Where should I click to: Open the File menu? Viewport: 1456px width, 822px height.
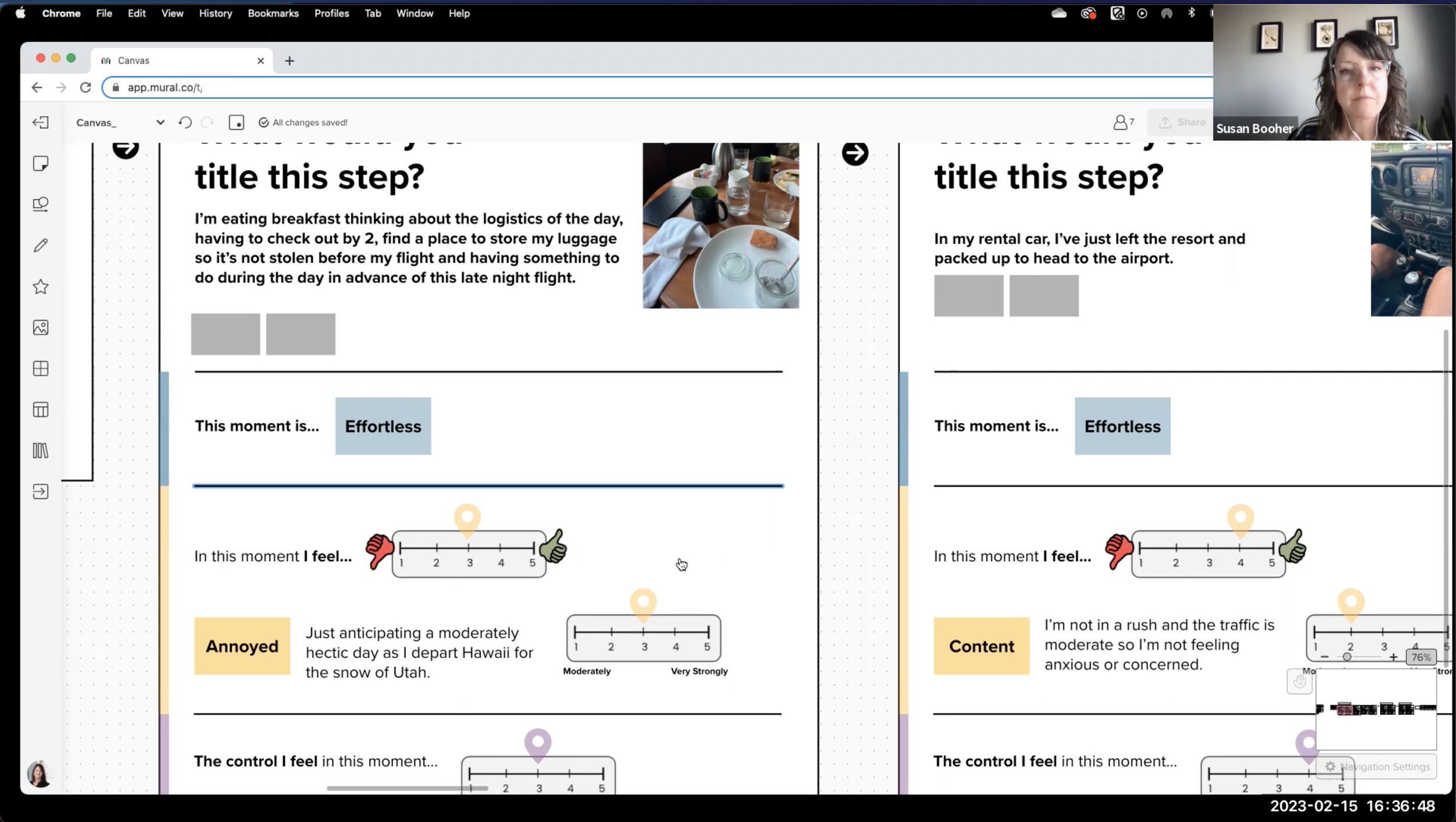(x=104, y=13)
